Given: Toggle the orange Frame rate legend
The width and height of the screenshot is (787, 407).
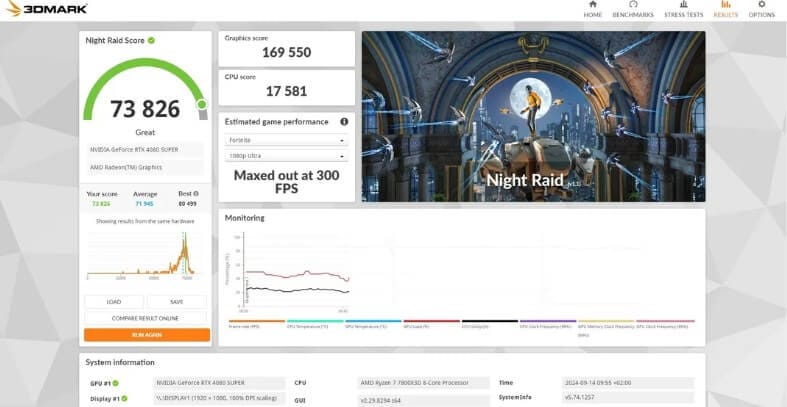Looking at the screenshot, I should 256,324.
